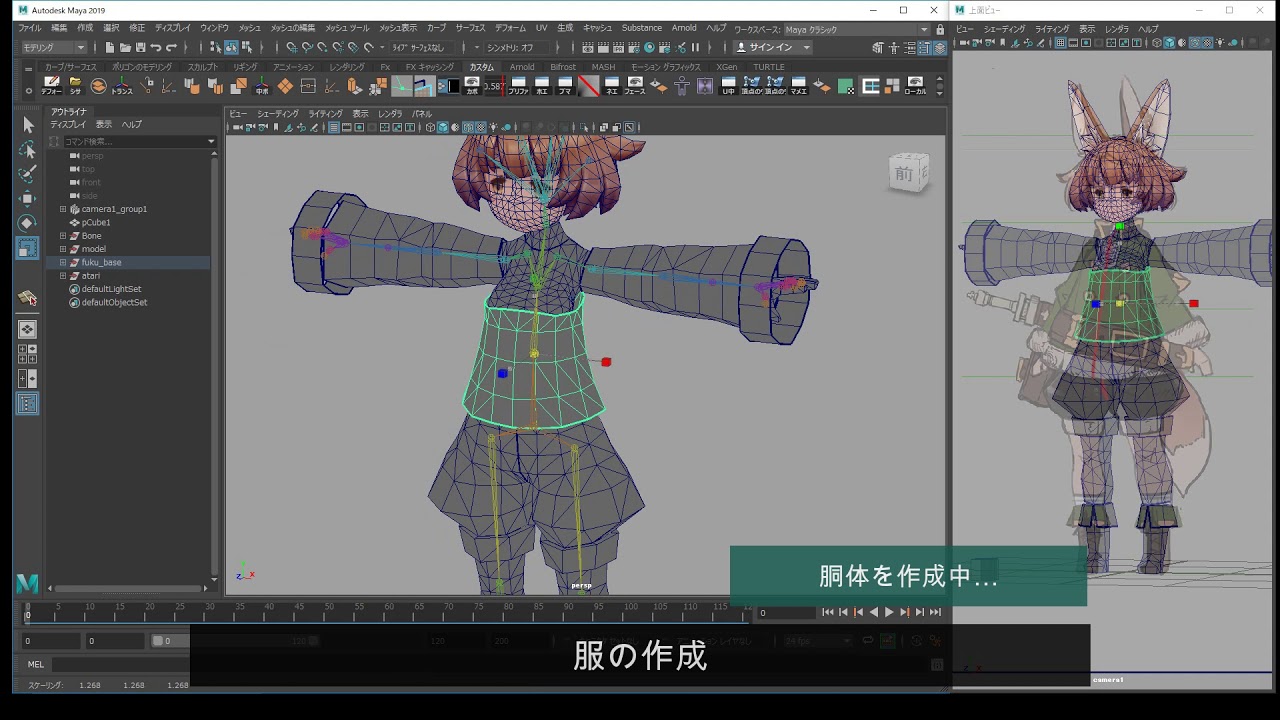1280x720 pixels.
Task: Click the last-used tool icon in toolbox
Action: point(28,297)
